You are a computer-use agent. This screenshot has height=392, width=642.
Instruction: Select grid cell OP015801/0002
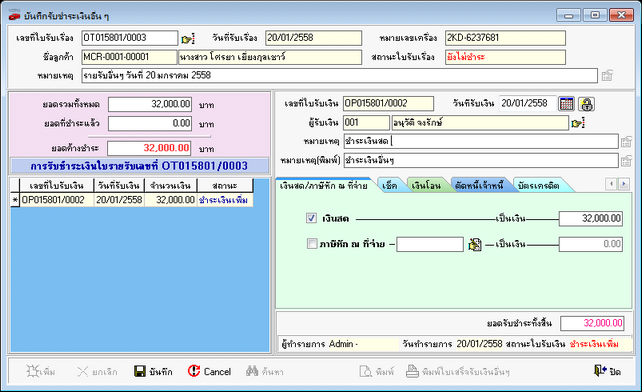pos(57,200)
